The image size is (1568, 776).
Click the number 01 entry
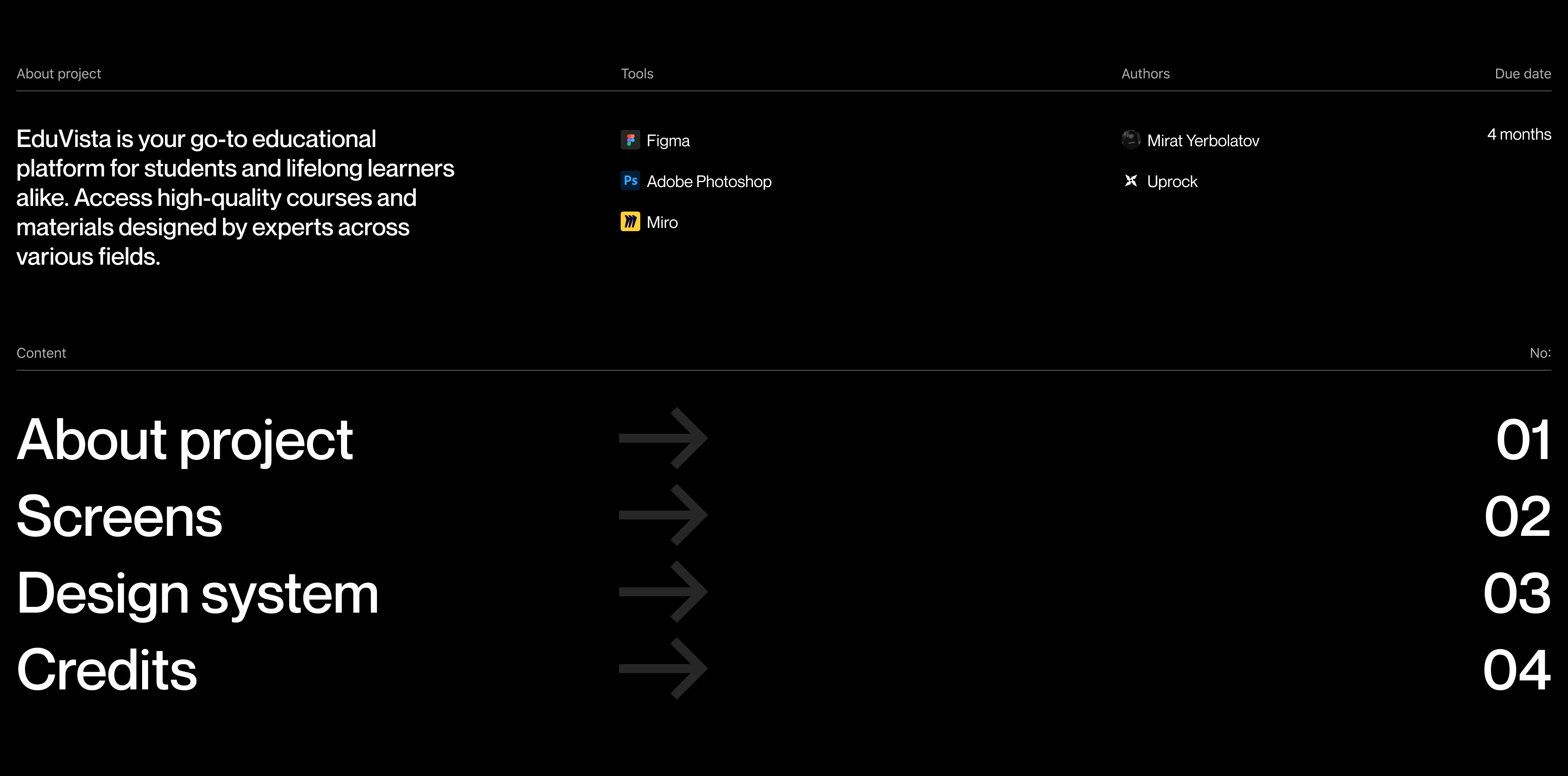pyautogui.click(x=1523, y=440)
